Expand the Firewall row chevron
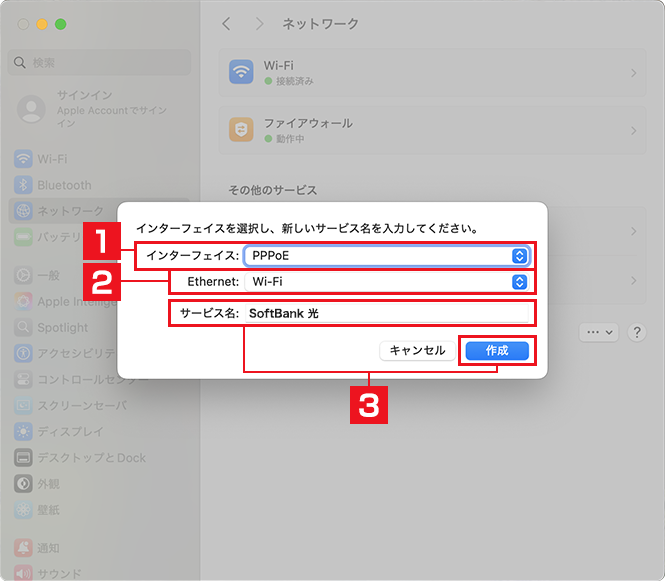The image size is (665, 581). click(634, 131)
